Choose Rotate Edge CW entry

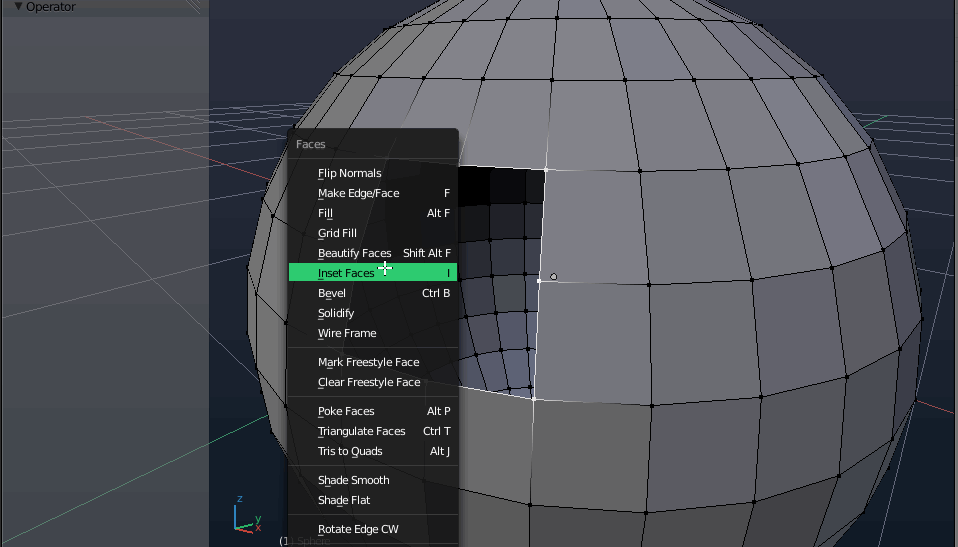(373, 529)
